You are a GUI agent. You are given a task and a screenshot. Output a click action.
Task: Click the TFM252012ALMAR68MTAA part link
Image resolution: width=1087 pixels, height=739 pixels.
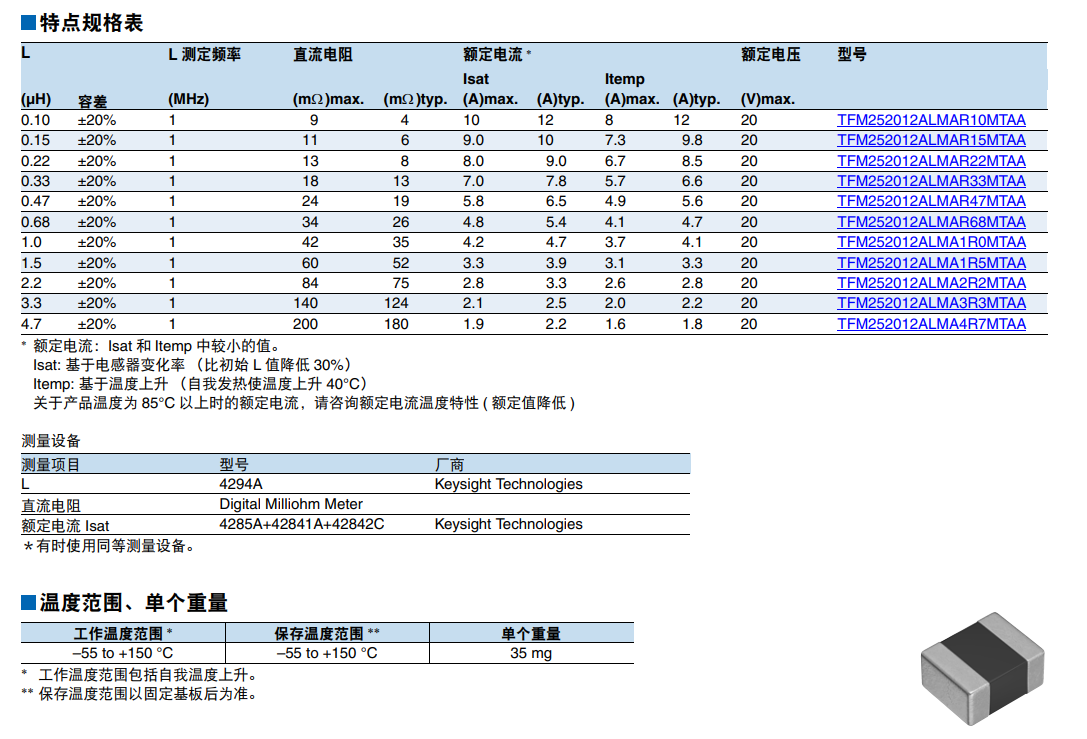click(931, 222)
